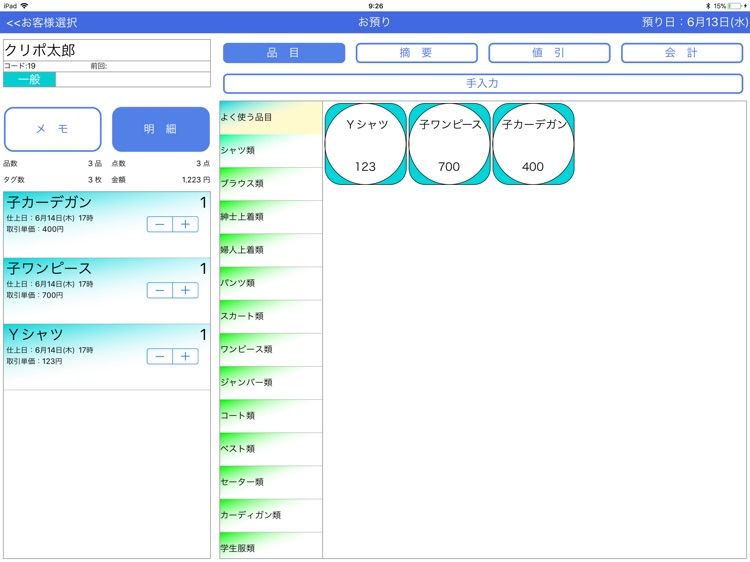Select the コート類 category
Screen dimensions: 750x562
[271, 416]
